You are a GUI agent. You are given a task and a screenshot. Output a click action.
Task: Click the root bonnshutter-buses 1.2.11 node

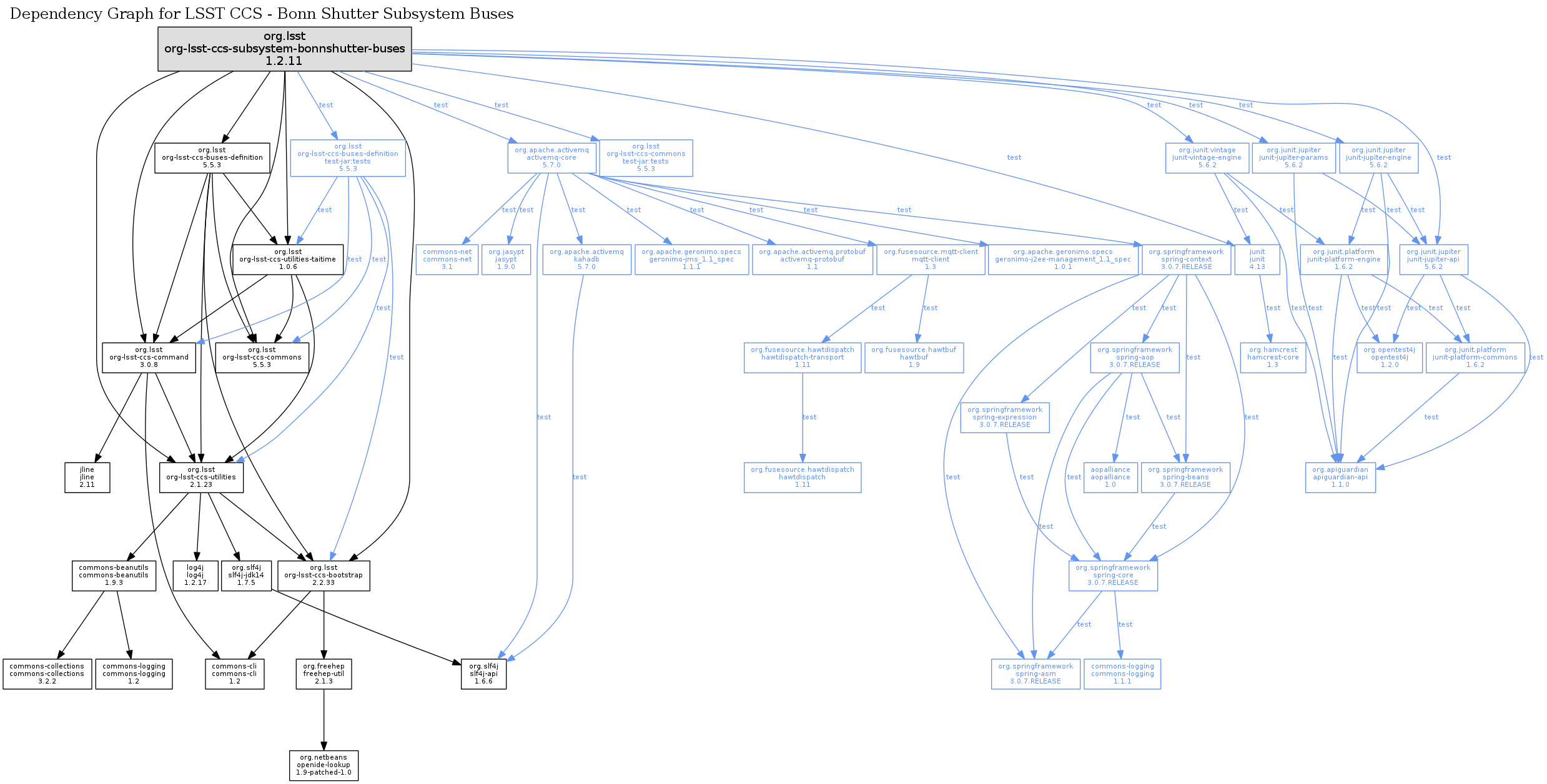click(x=284, y=49)
